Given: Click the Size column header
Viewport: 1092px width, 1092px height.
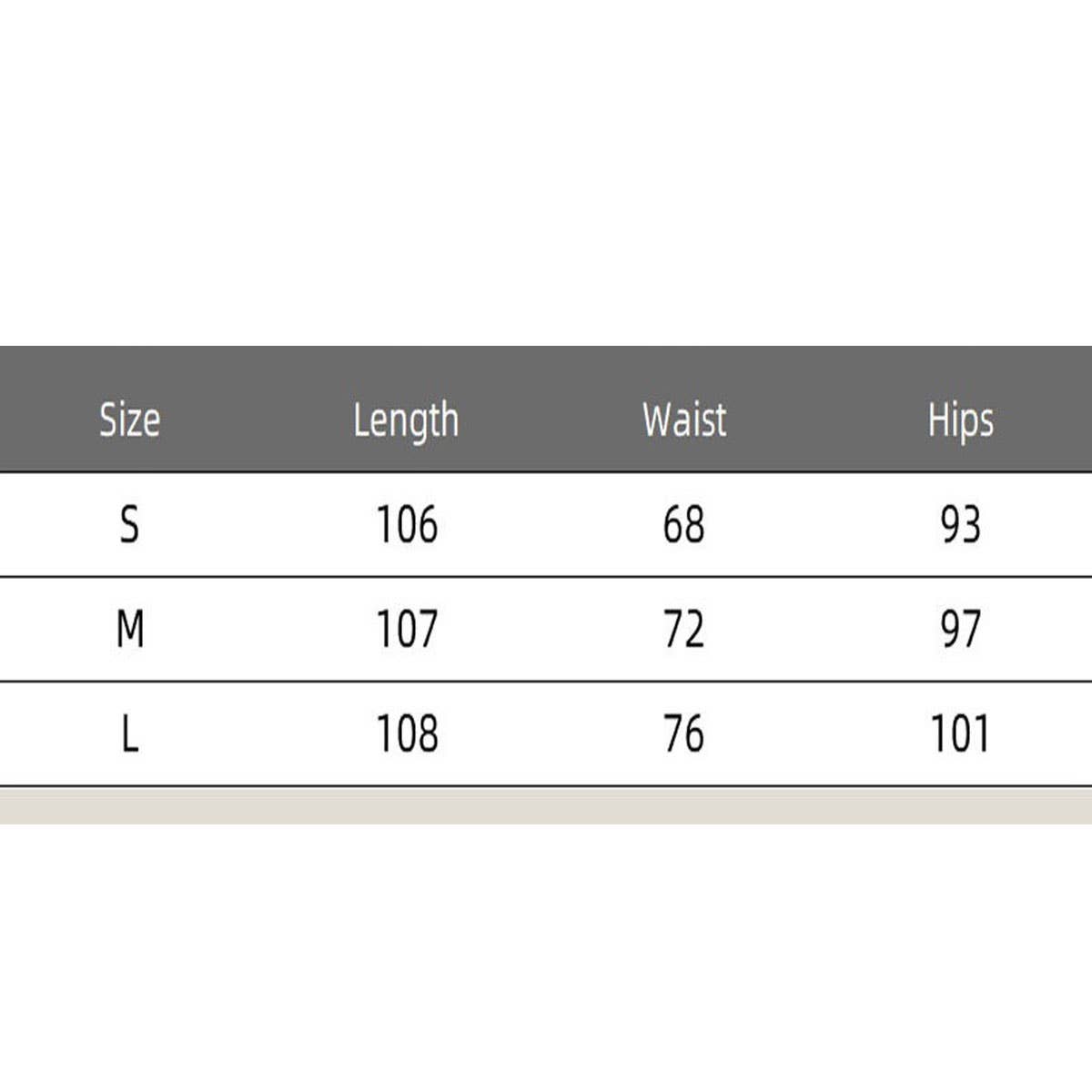Looking at the screenshot, I should coord(129,420).
